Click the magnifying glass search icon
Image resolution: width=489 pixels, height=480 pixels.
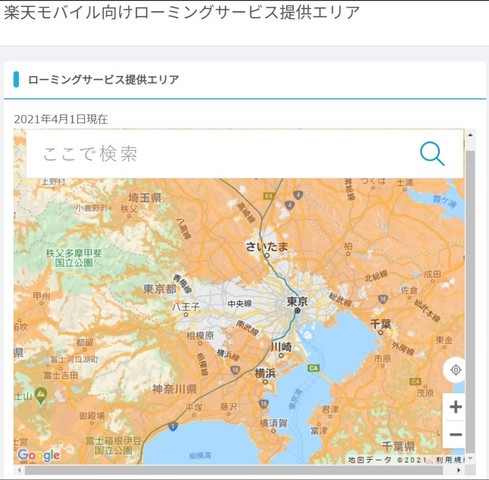click(432, 154)
